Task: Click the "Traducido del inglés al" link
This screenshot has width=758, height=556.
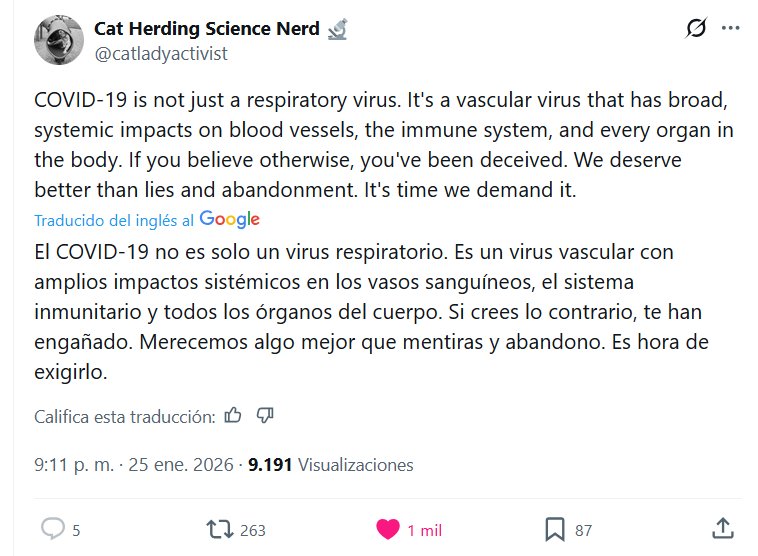Action: 114,220
